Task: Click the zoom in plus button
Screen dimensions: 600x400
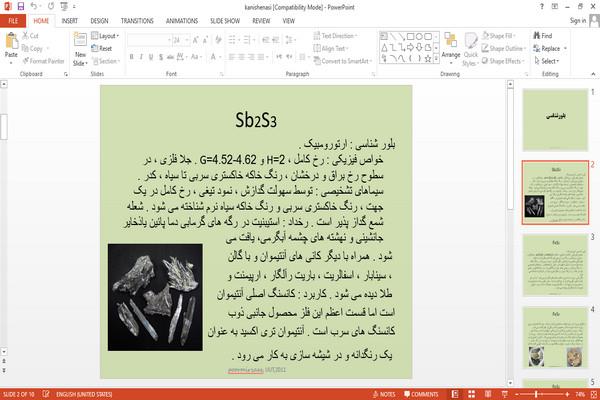Action: [567, 394]
